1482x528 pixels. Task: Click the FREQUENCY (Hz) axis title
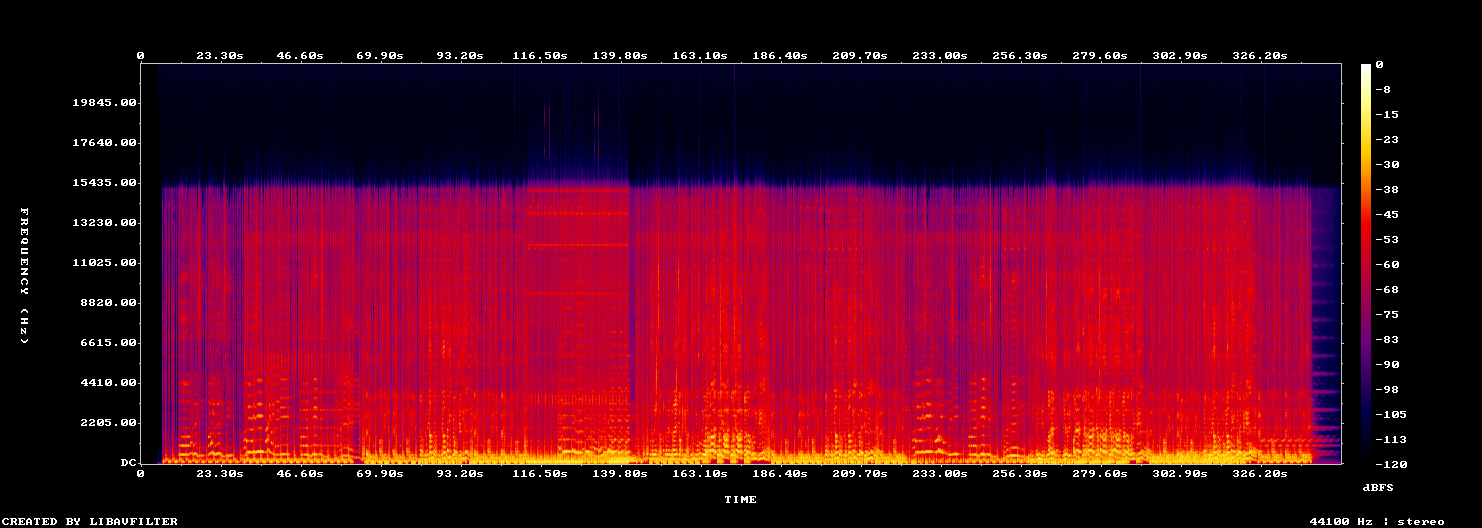pyautogui.click(x=23, y=276)
